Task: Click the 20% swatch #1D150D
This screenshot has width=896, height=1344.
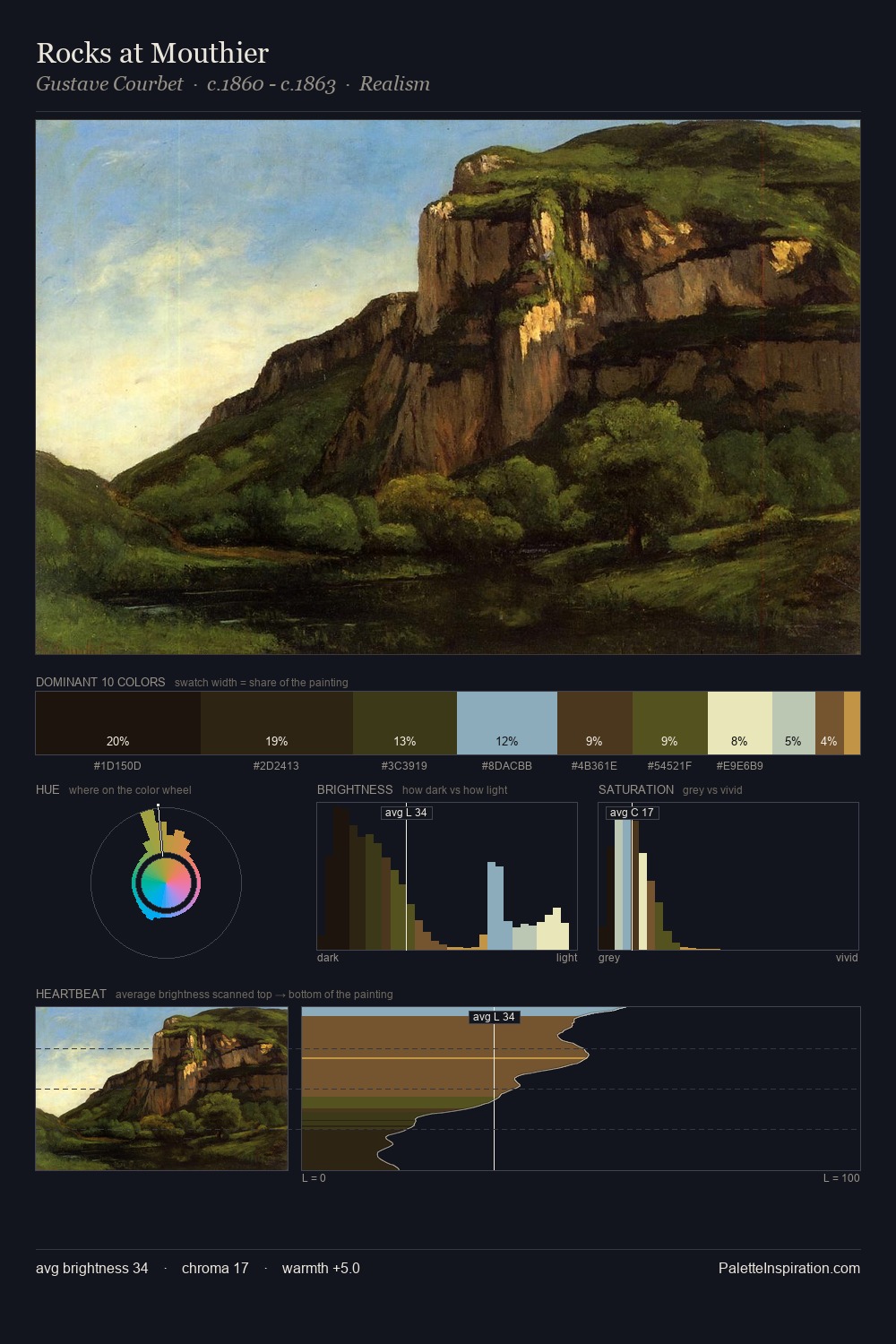Action: point(118,723)
